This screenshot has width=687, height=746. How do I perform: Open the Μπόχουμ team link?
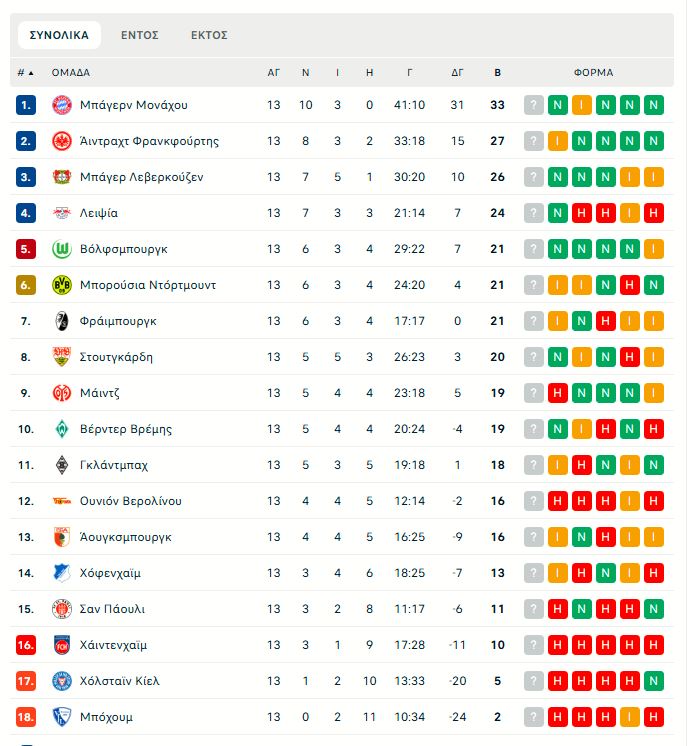[x=106, y=717]
